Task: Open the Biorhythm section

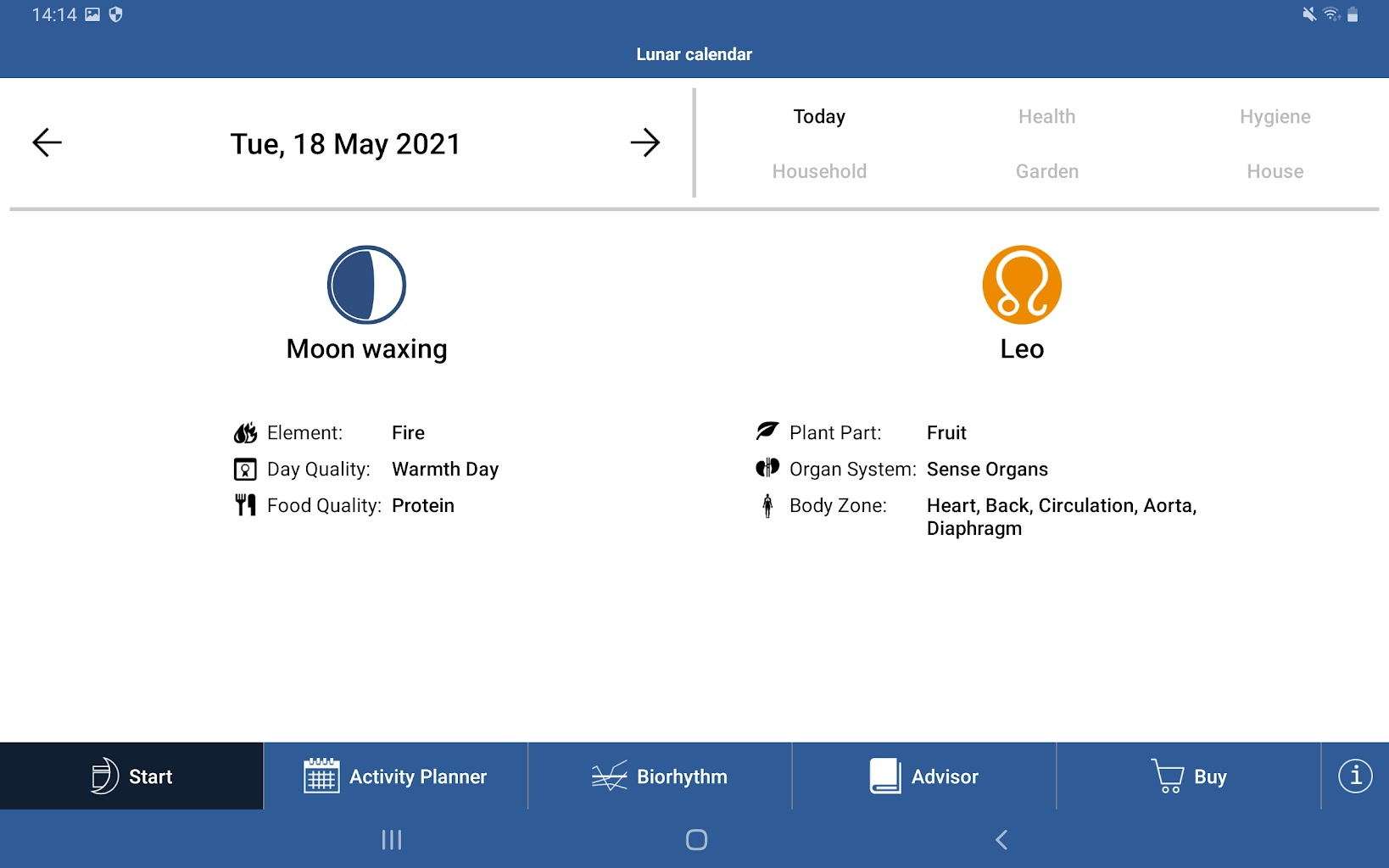Action: [660, 776]
